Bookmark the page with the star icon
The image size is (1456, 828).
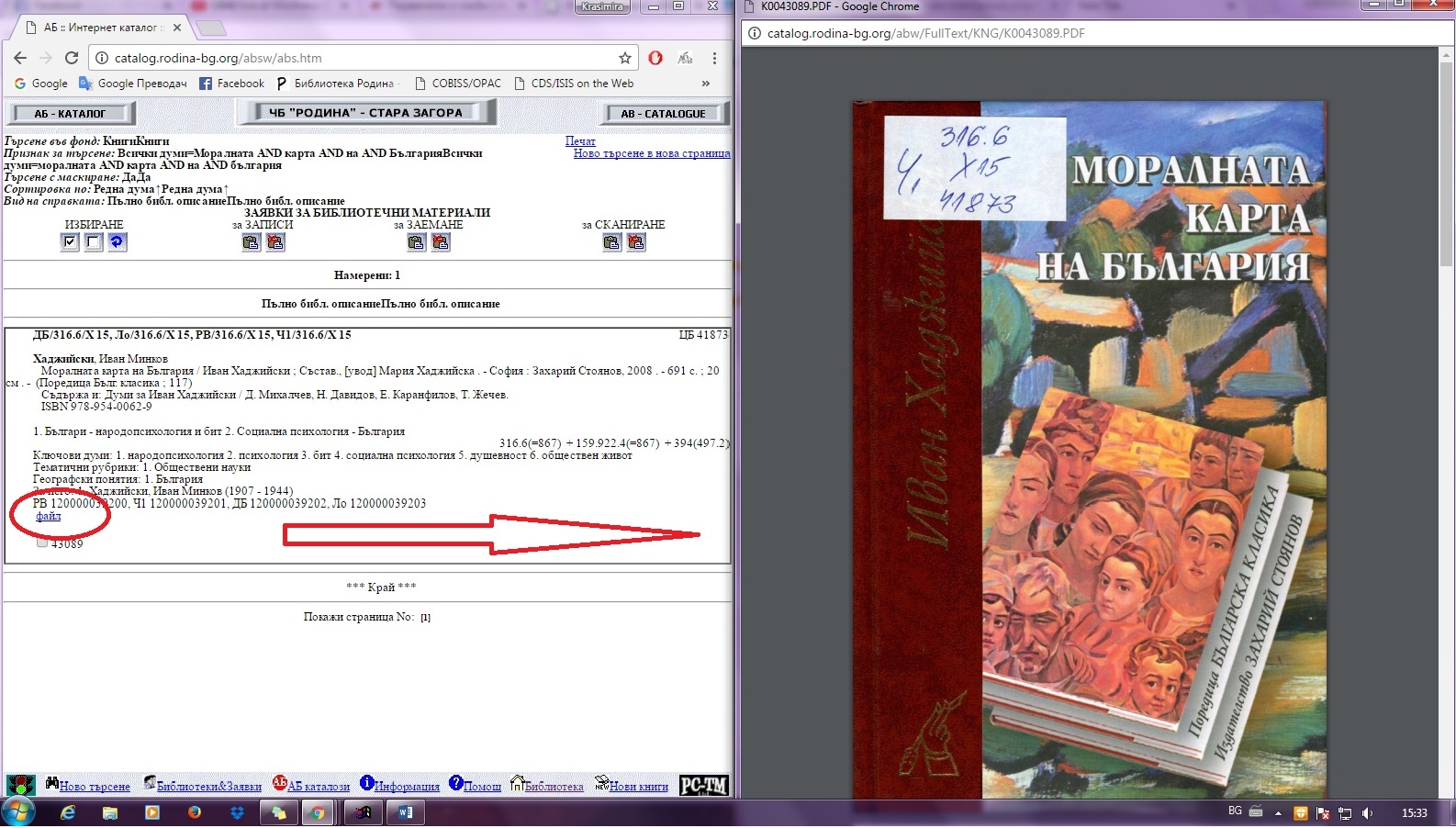point(625,58)
